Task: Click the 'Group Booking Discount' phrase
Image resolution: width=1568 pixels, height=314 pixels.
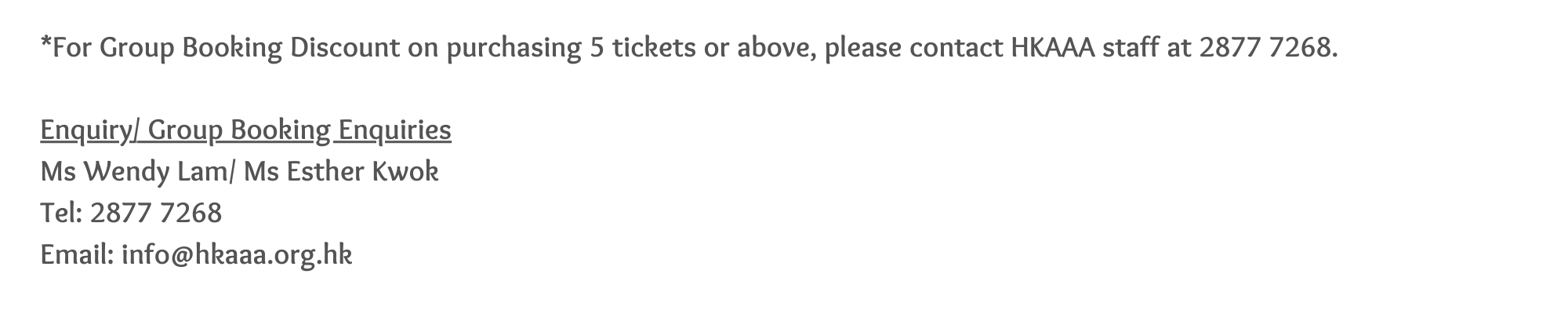Action: coord(250,49)
